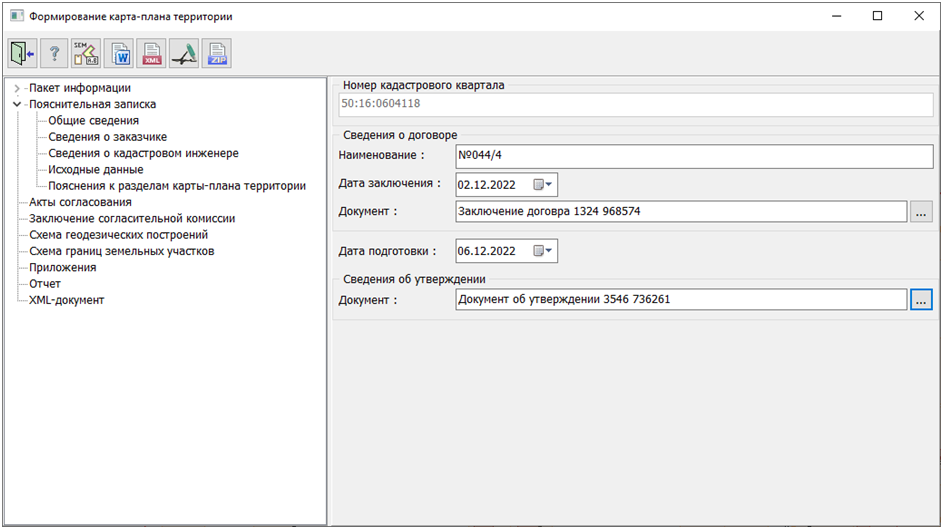Open the Дата подготовки calendar dropdown
This screenshot has height=529, width=943.
pos(543,251)
